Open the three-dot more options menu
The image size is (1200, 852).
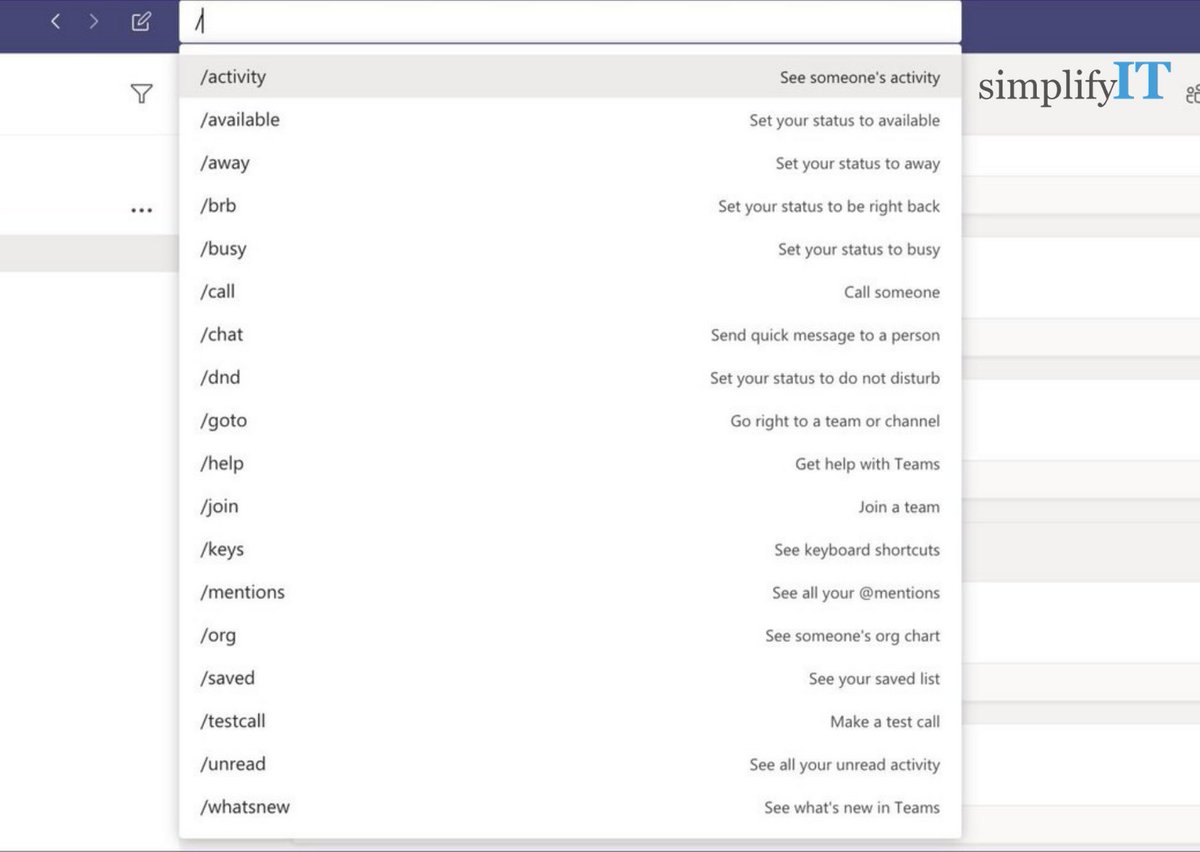tap(141, 211)
